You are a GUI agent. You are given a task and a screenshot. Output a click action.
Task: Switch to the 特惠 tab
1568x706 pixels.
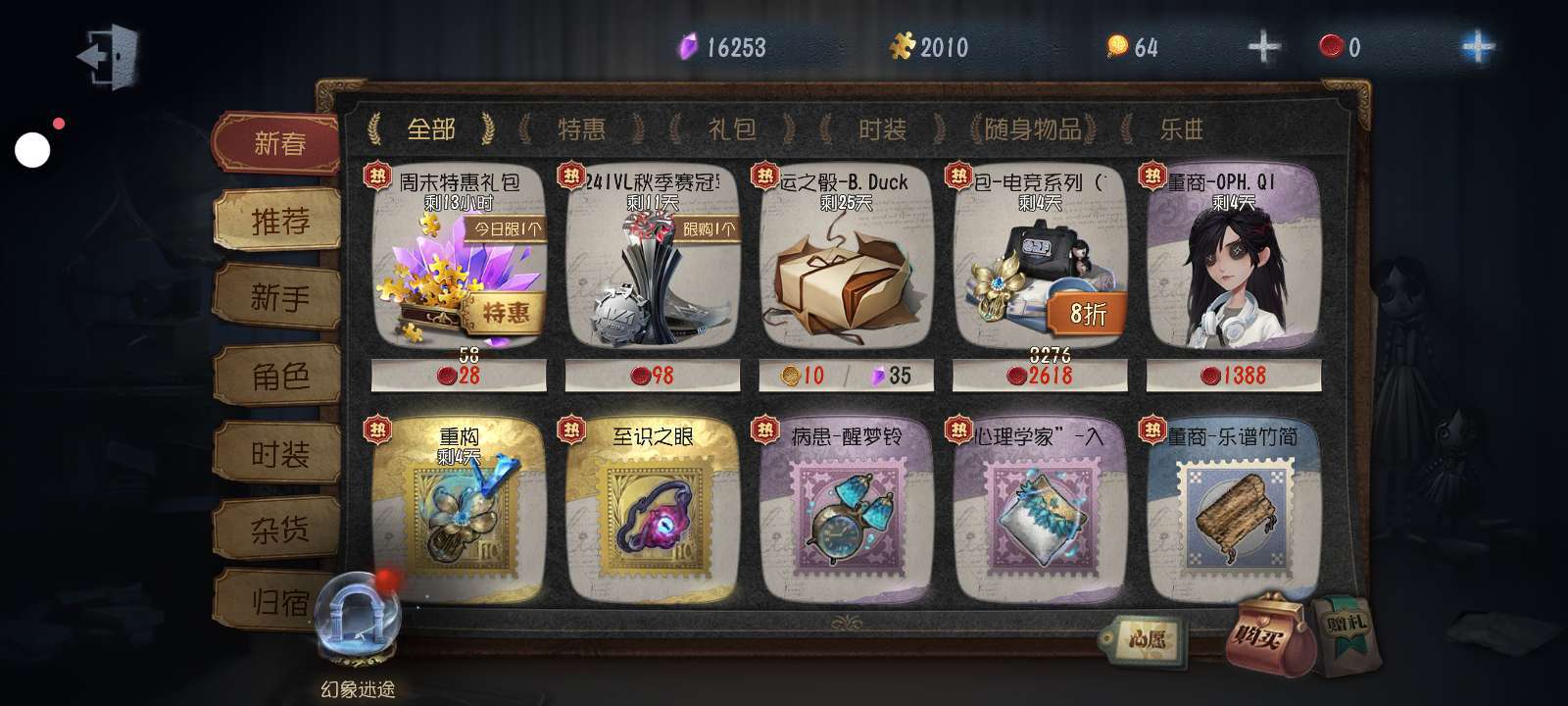point(581,129)
